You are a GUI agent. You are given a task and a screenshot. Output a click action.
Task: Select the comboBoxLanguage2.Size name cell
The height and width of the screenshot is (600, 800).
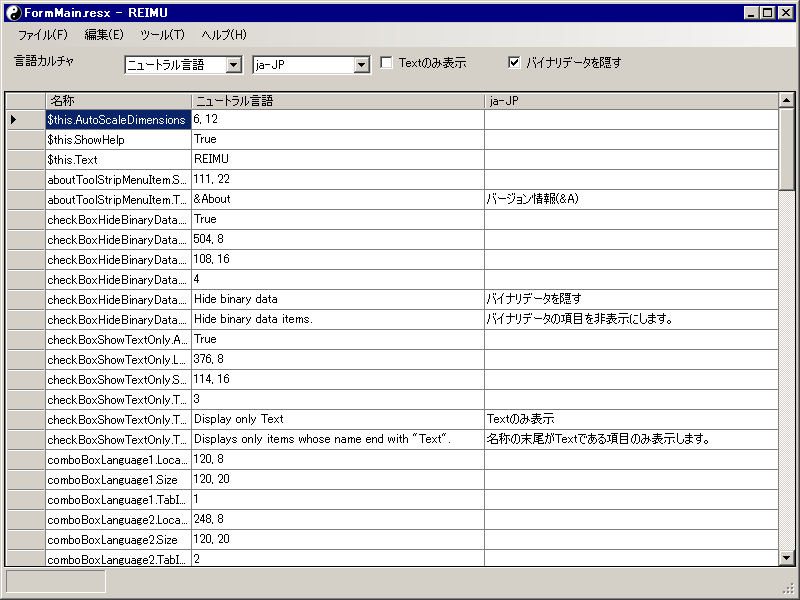118,539
